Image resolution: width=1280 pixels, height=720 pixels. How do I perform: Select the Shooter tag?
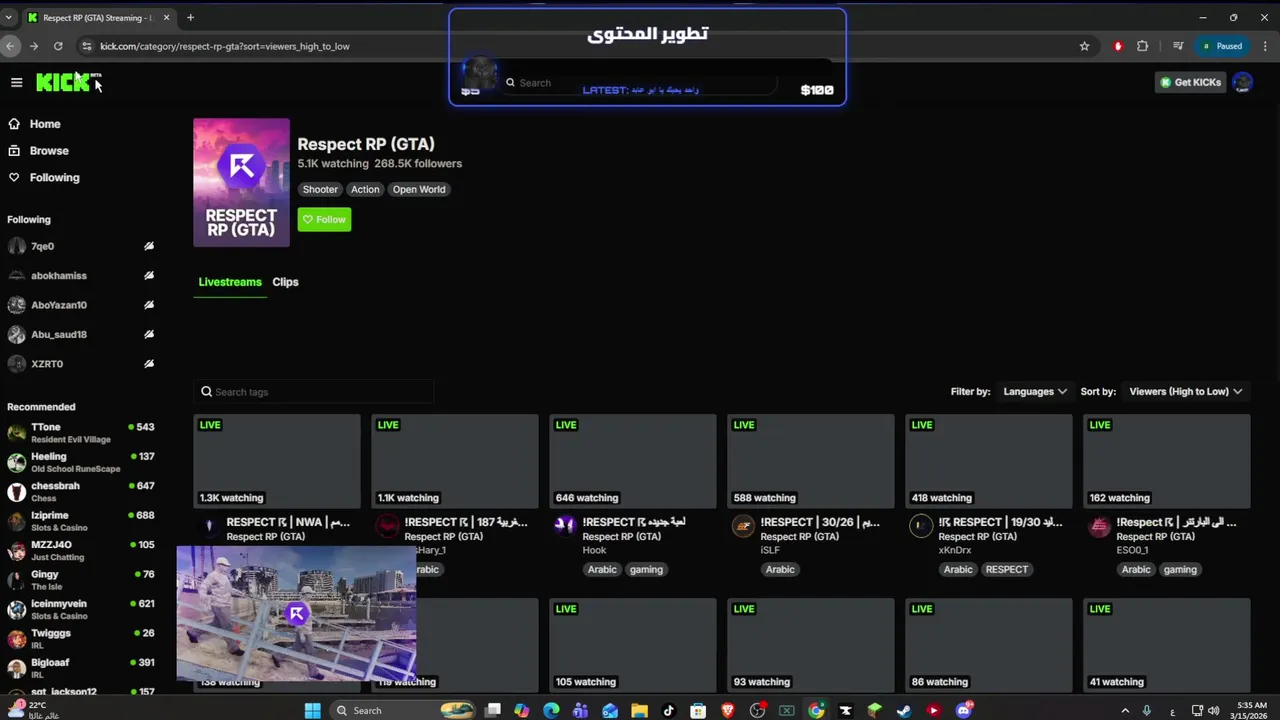point(320,189)
